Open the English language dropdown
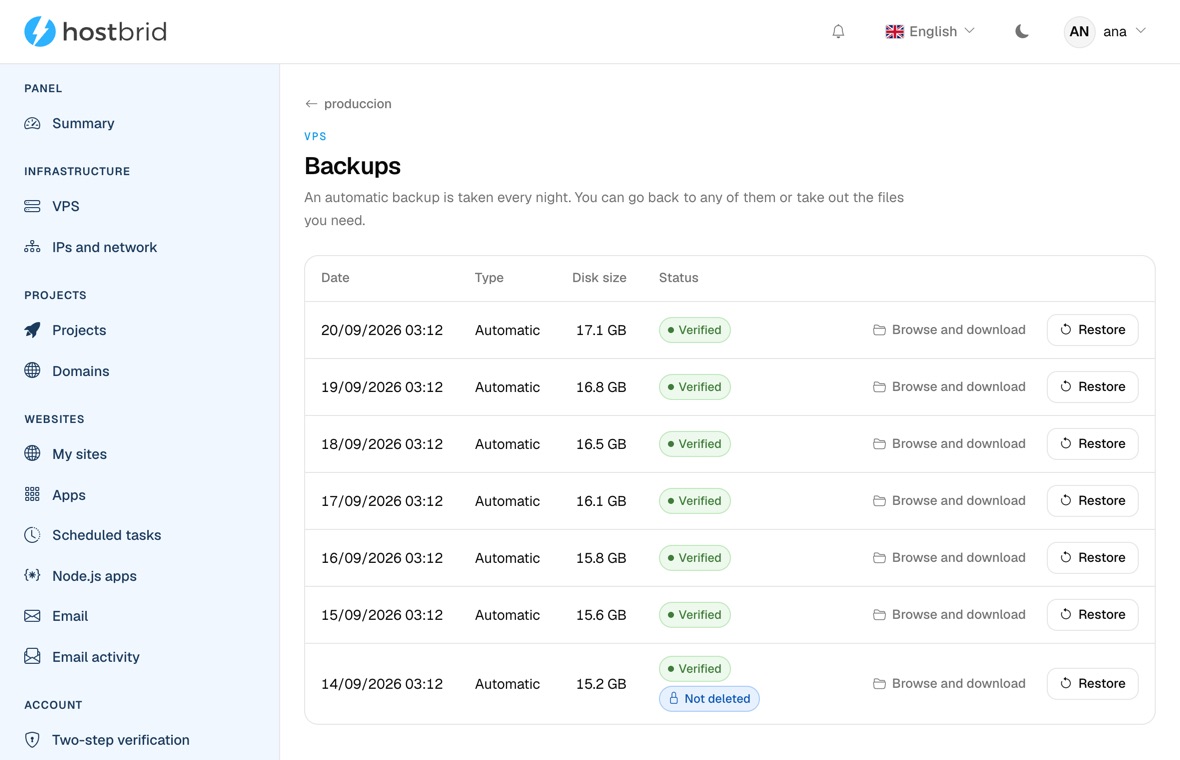This screenshot has height=760, width=1180. (x=930, y=32)
